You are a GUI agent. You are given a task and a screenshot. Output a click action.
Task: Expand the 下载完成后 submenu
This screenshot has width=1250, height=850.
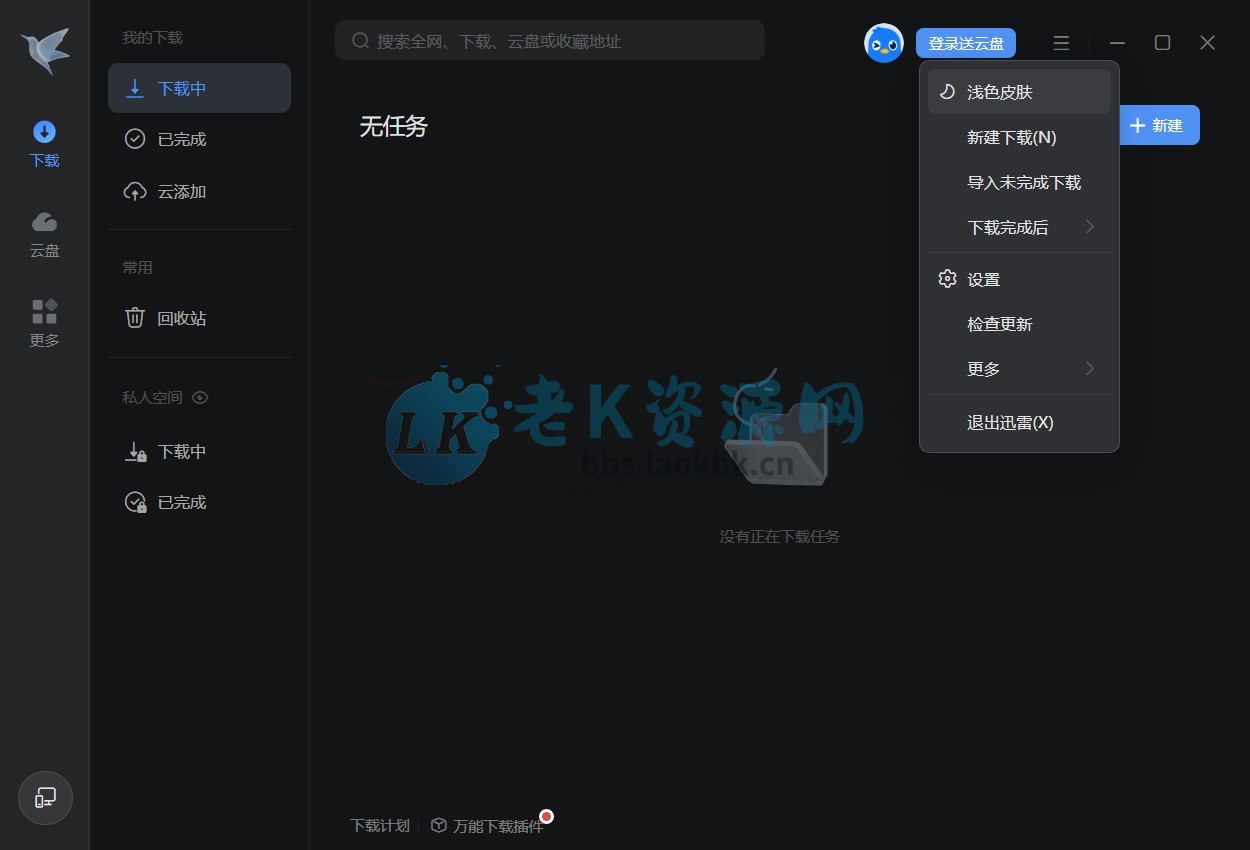(x=1019, y=227)
